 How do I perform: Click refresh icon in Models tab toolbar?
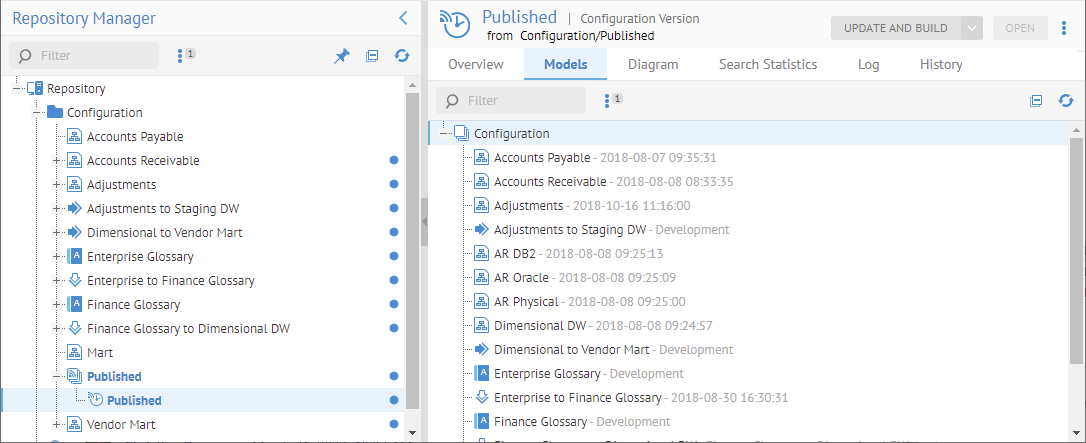(x=1066, y=101)
